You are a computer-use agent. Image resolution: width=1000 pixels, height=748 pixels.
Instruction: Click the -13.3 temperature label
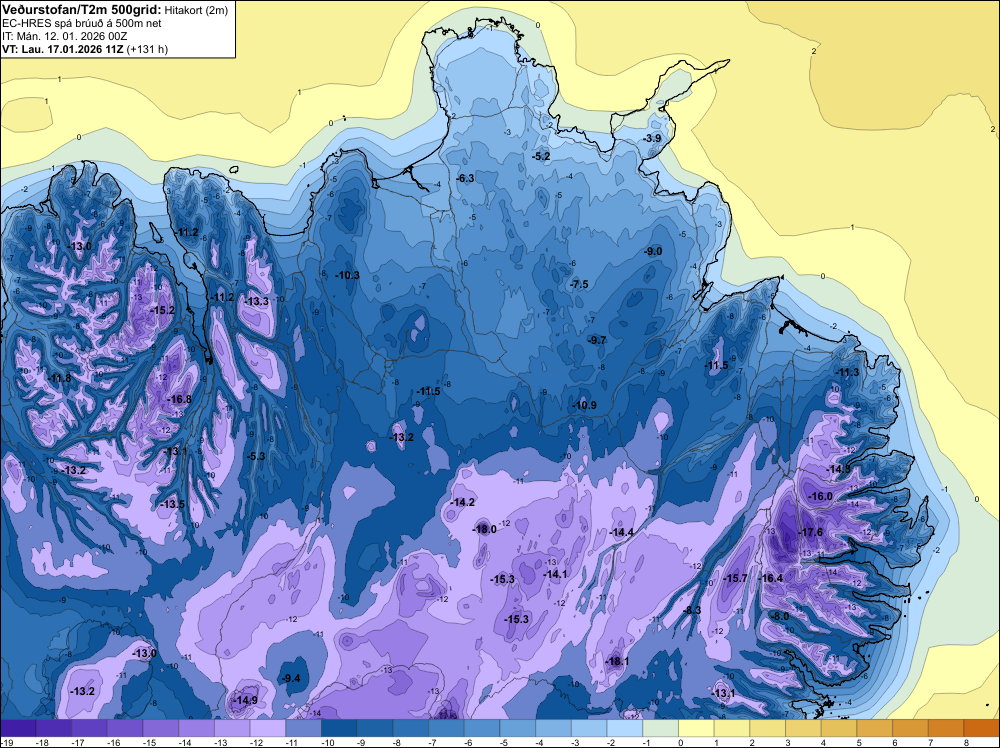[256, 302]
